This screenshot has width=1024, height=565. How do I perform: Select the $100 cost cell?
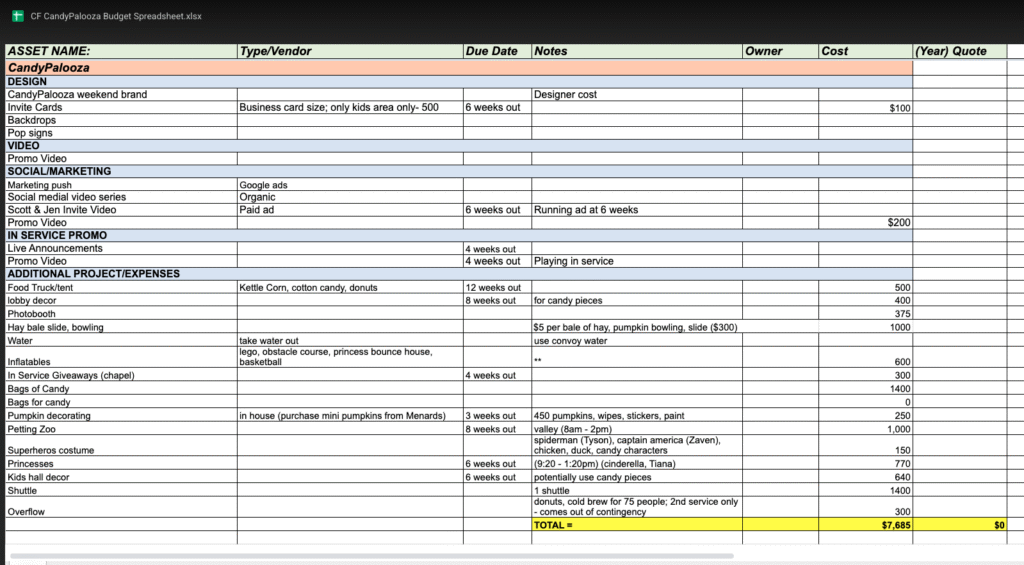[865, 108]
